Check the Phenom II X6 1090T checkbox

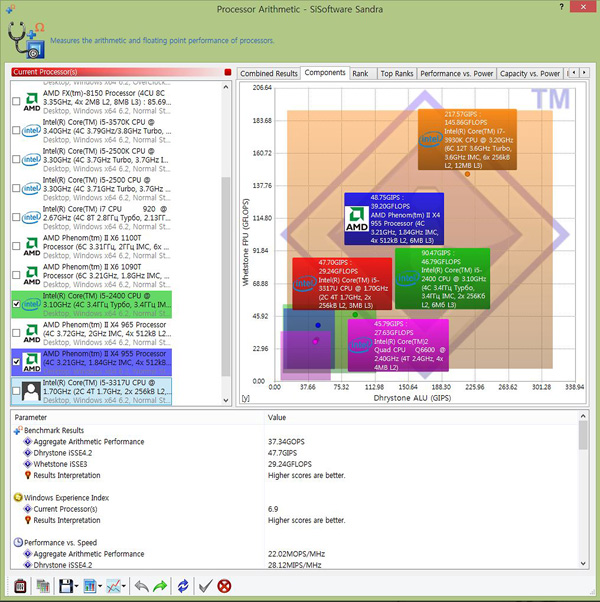[x=16, y=275]
